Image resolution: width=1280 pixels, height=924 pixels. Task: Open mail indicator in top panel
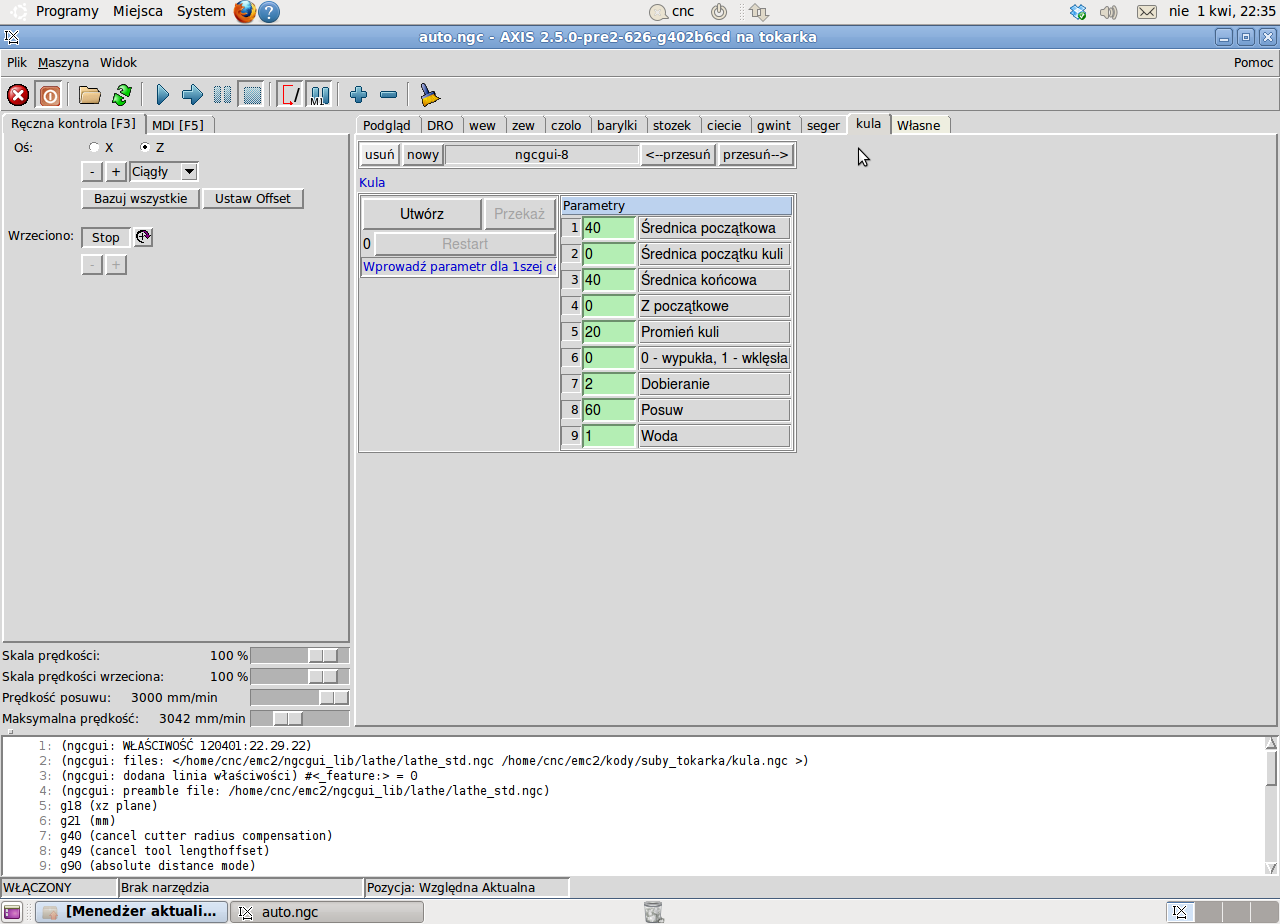pos(1147,12)
